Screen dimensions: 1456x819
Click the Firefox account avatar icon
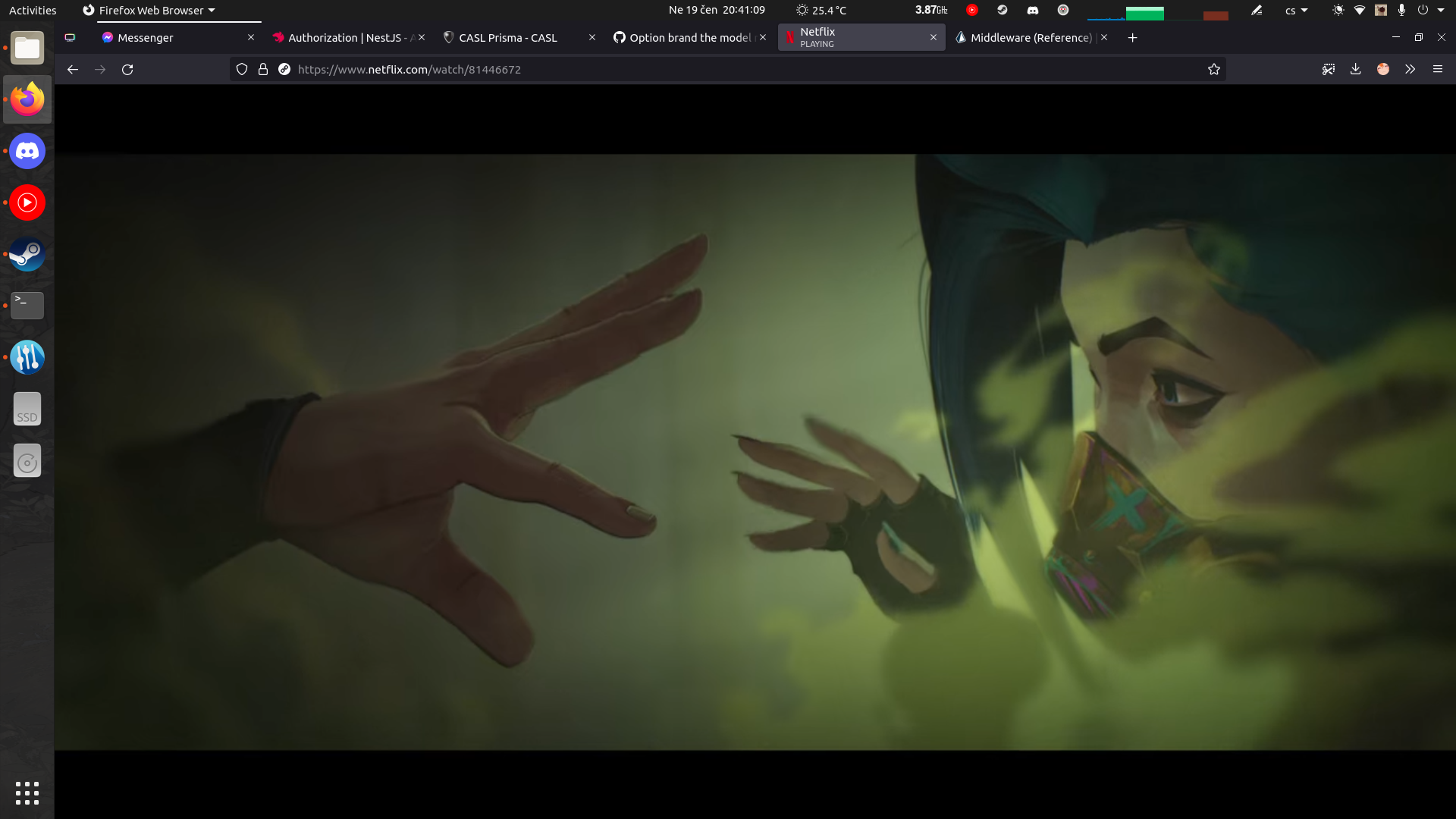1383,69
